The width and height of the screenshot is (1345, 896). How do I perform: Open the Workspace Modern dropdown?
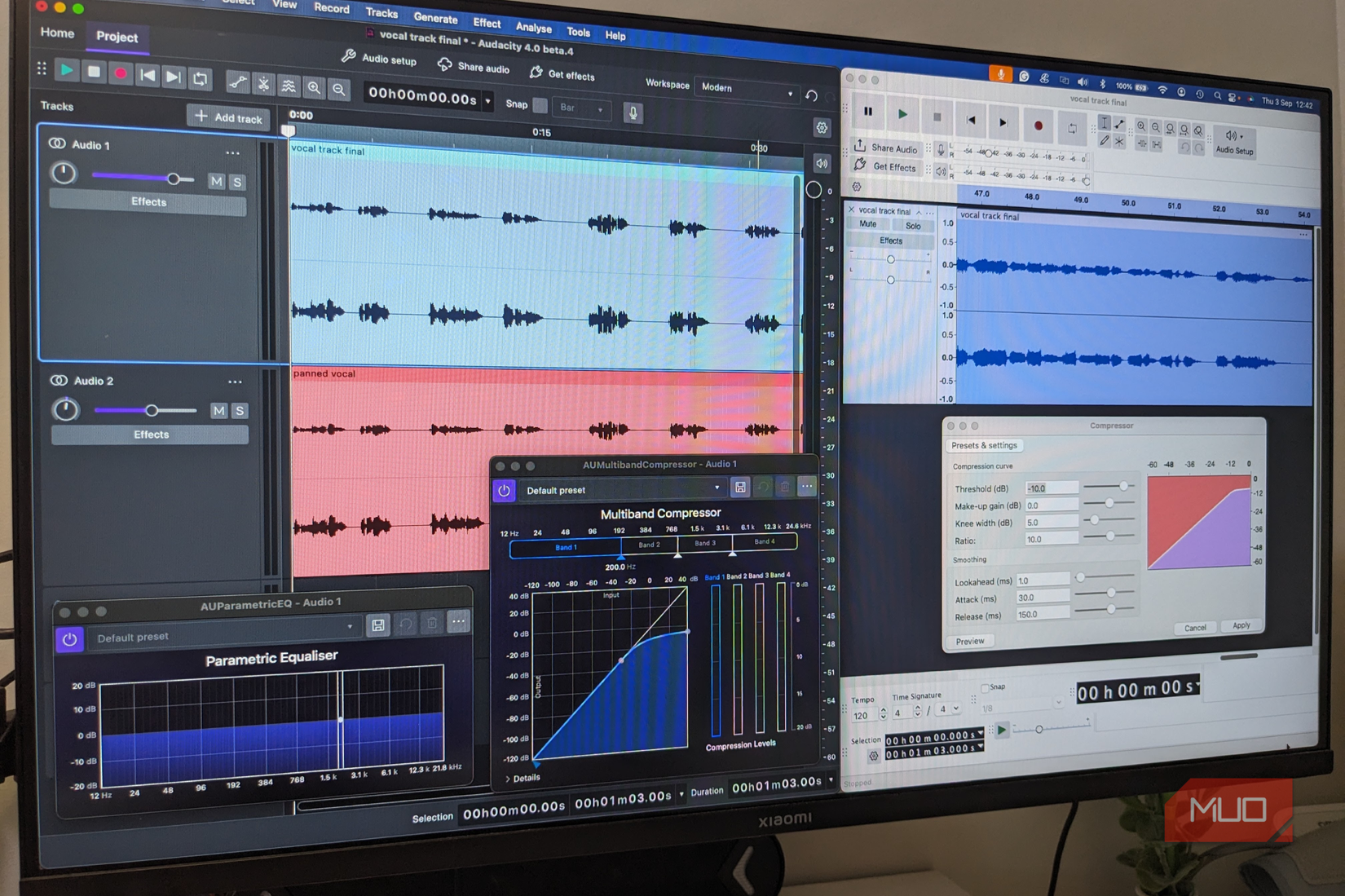point(747,89)
